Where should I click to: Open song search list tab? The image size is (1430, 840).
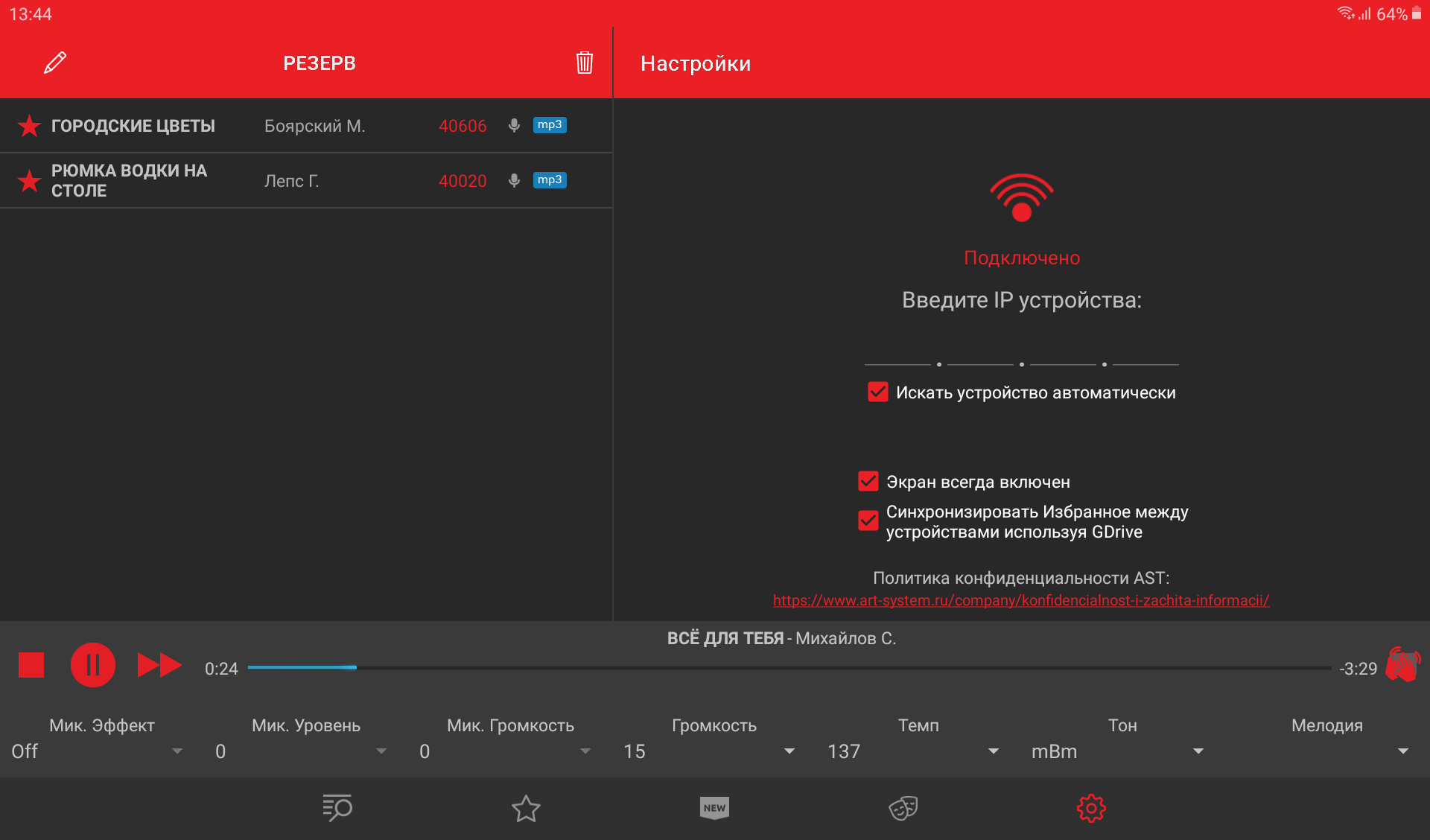coord(337,808)
